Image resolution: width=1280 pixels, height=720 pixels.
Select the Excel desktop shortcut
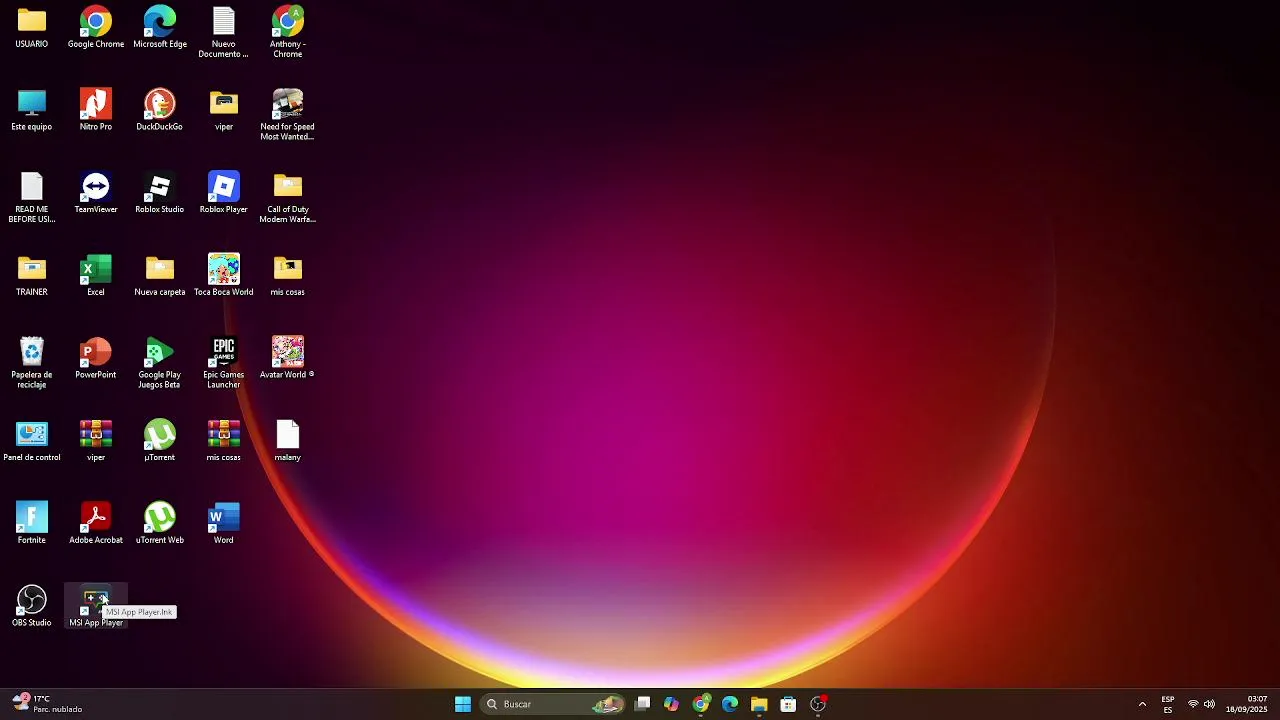click(x=96, y=276)
